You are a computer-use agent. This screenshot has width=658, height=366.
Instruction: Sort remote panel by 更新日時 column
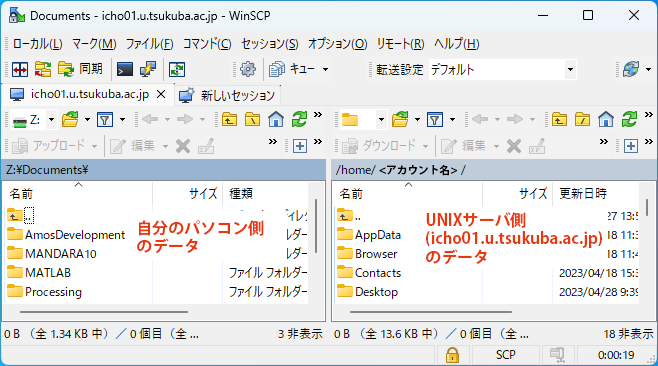tap(596, 193)
